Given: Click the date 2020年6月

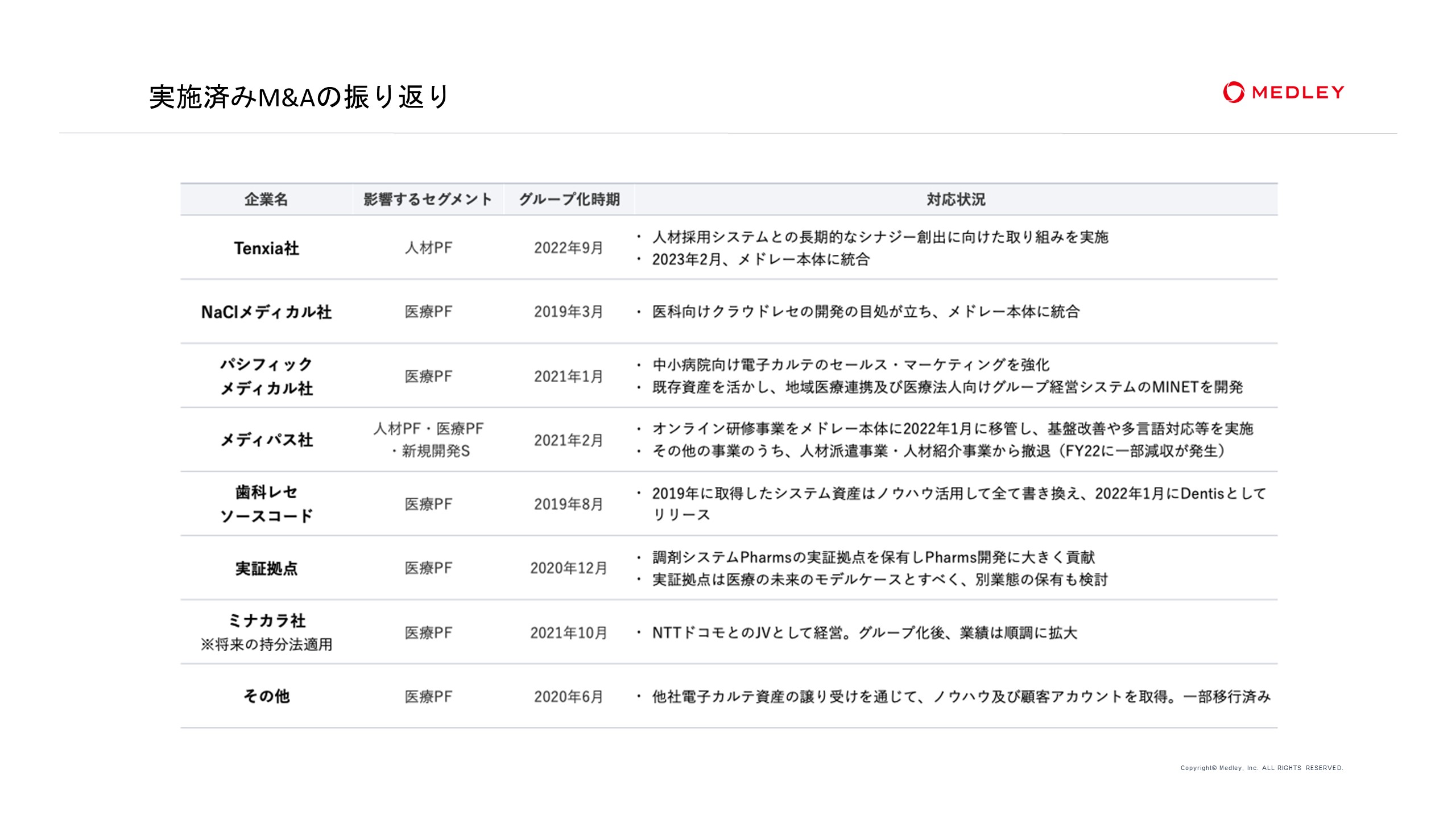Looking at the screenshot, I should click(x=569, y=696).
